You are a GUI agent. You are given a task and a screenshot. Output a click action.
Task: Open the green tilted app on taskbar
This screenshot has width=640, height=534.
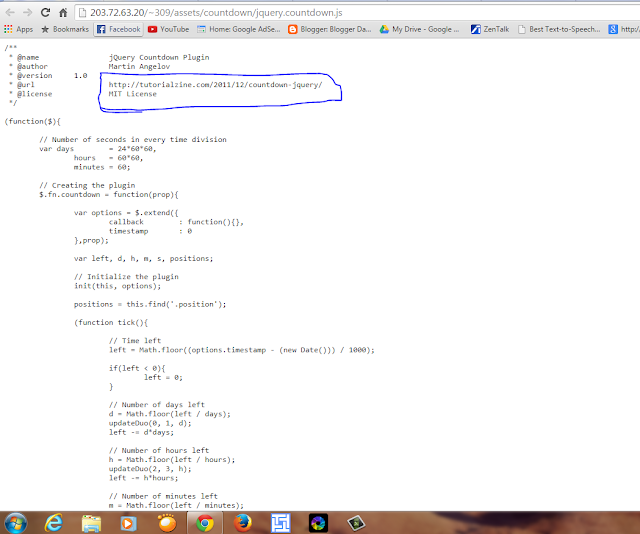356,523
